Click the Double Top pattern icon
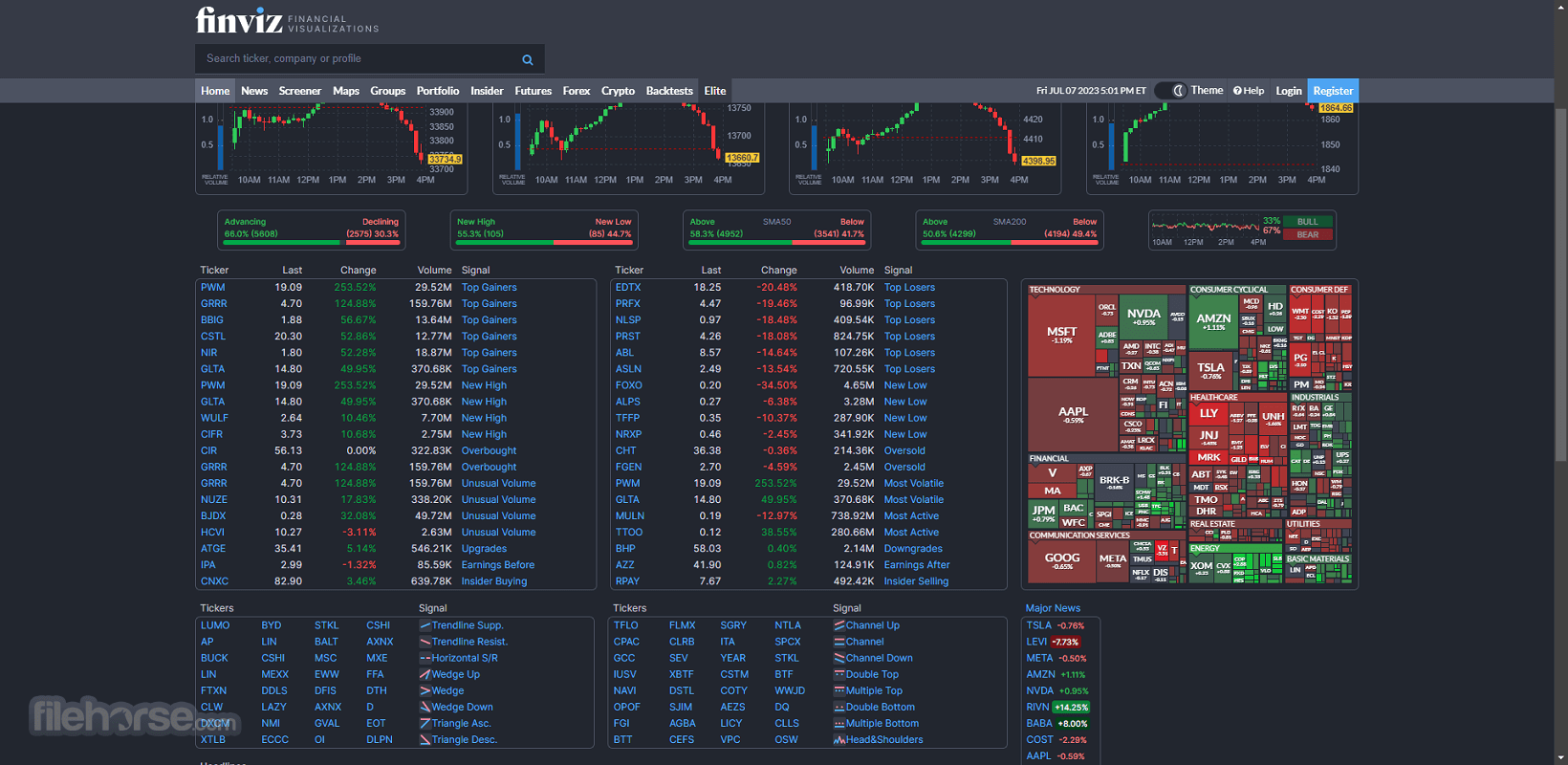 tap(839, 674)
